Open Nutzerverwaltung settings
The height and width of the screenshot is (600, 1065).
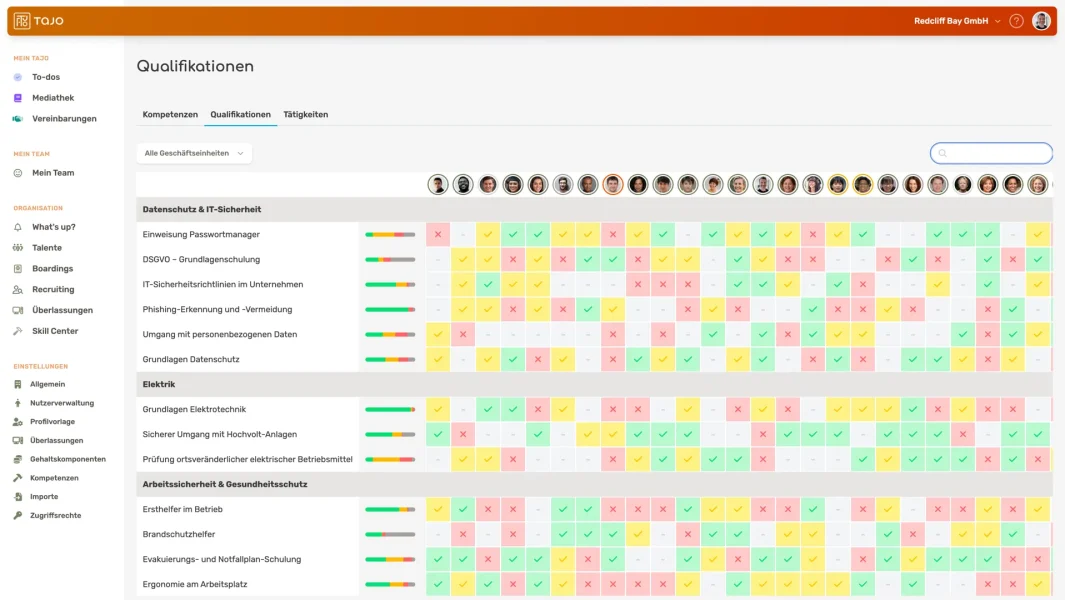(x=62, y=403)
